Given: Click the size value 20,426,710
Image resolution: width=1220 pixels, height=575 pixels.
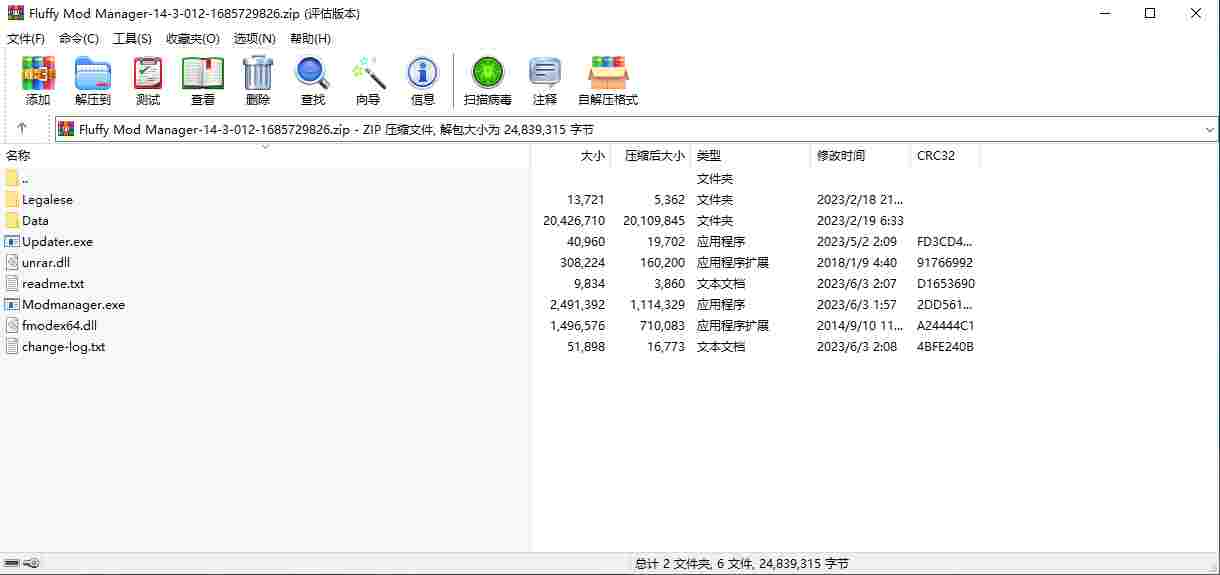Looking at the screenshot, I should pos(574,221).
